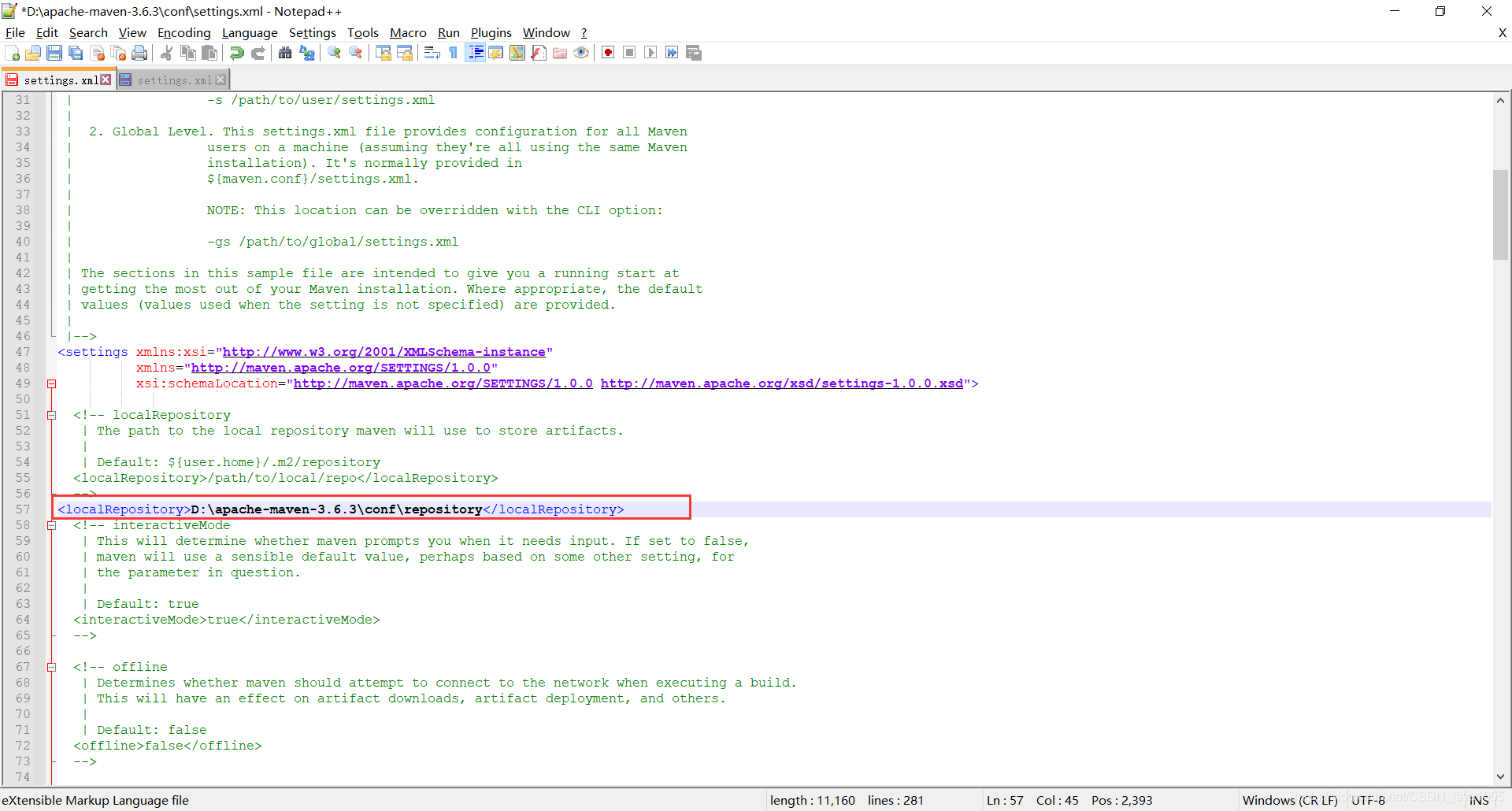Print the current document
1512x811 pixels.
(x=139, y=53)
